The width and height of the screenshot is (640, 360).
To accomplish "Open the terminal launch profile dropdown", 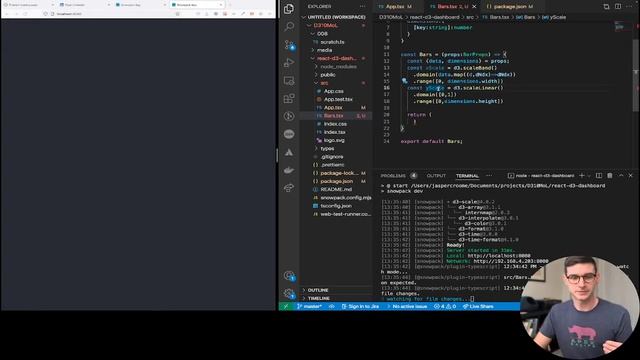I will pos(589,176).
